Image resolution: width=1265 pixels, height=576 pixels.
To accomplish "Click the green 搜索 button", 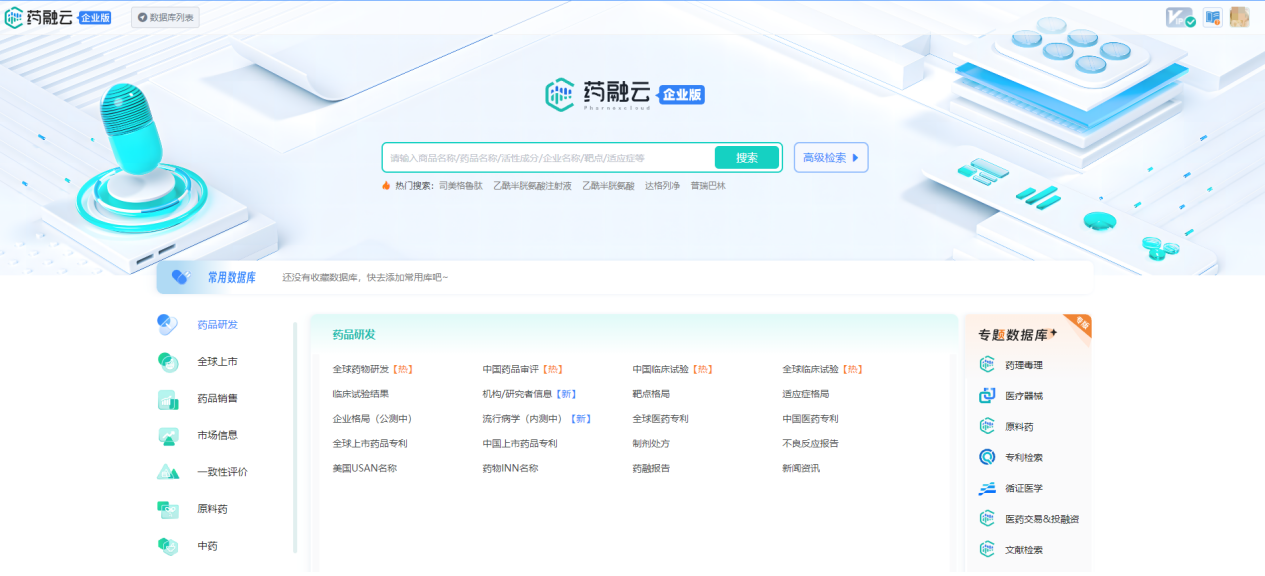I will point(747,157).
